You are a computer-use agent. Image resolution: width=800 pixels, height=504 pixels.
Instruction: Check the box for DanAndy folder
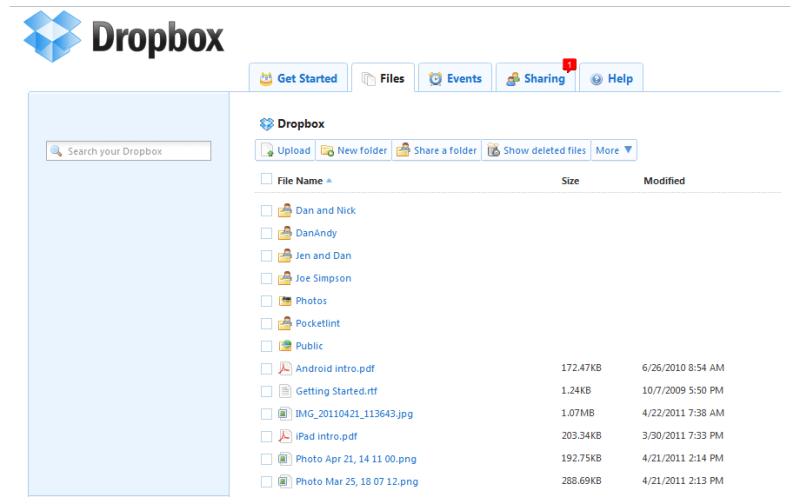tap(266, 233)
